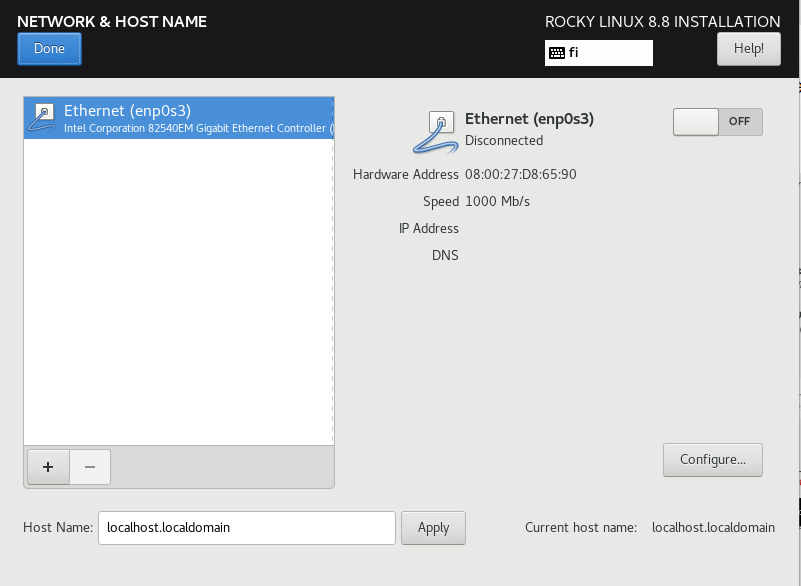This screenshot has width=801, height=586.
Task: Click the Ethernet (enp0s3) details heading
Action: tap(529, 119)
